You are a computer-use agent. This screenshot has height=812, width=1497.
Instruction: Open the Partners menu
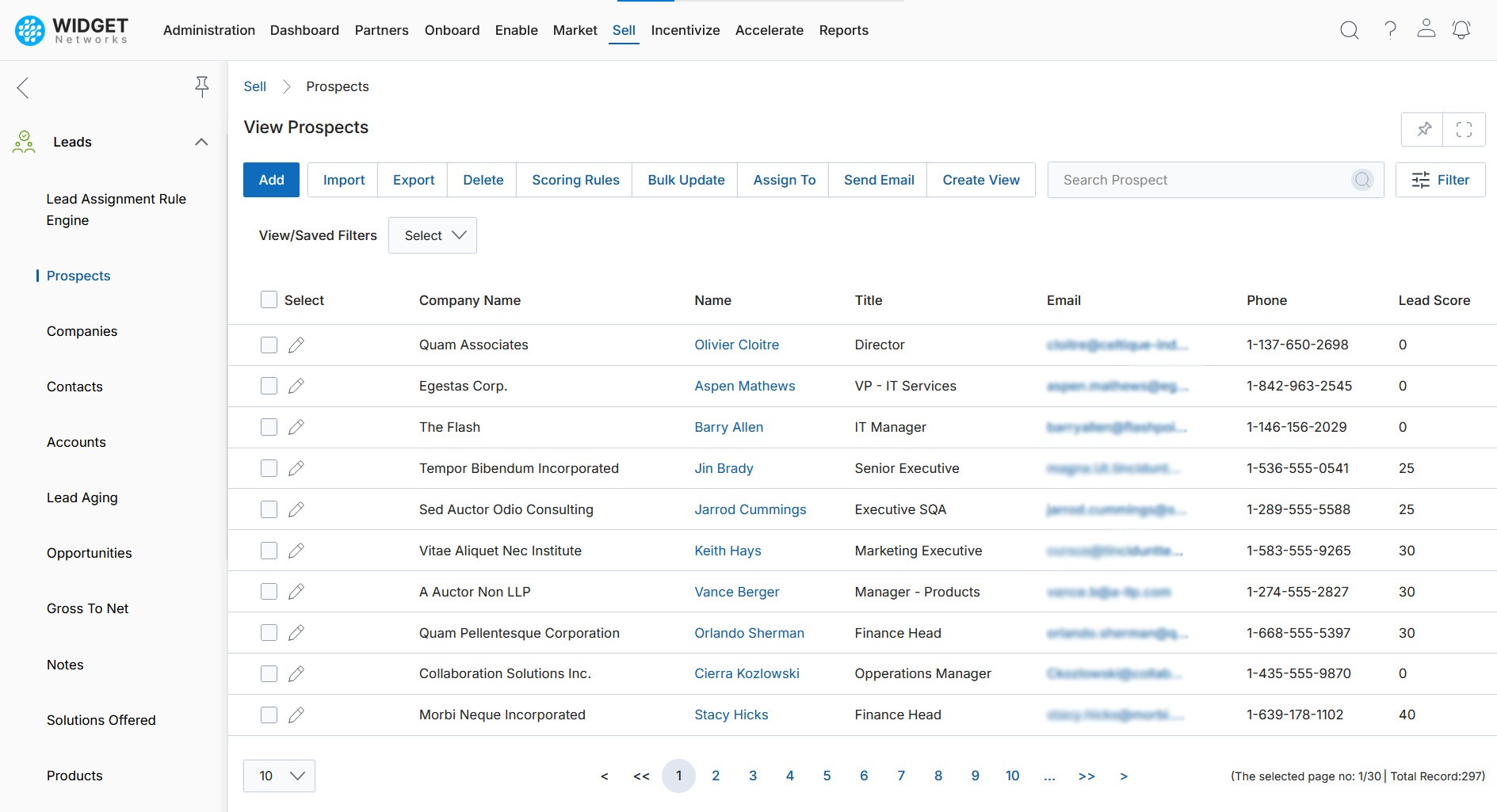pos(381,30)
